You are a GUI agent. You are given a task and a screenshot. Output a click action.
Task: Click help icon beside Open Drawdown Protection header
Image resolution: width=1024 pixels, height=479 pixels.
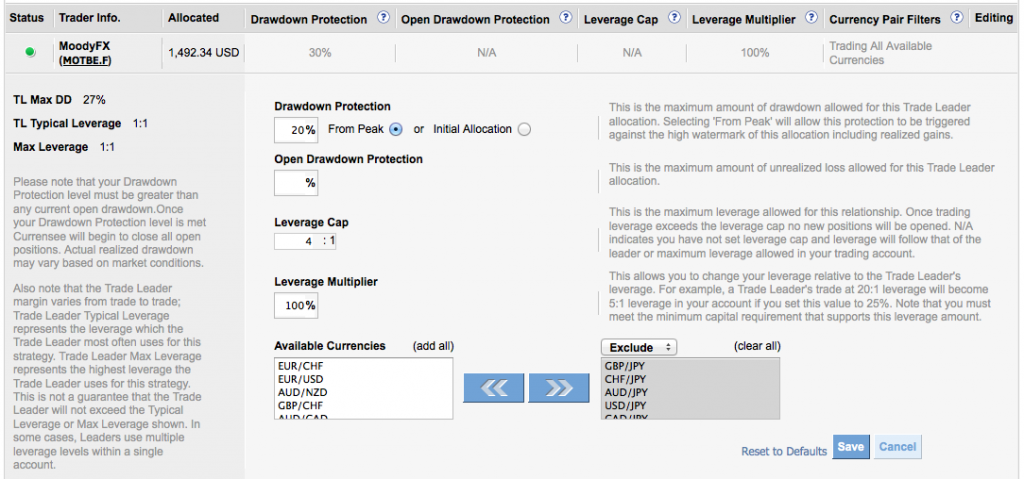566,18
